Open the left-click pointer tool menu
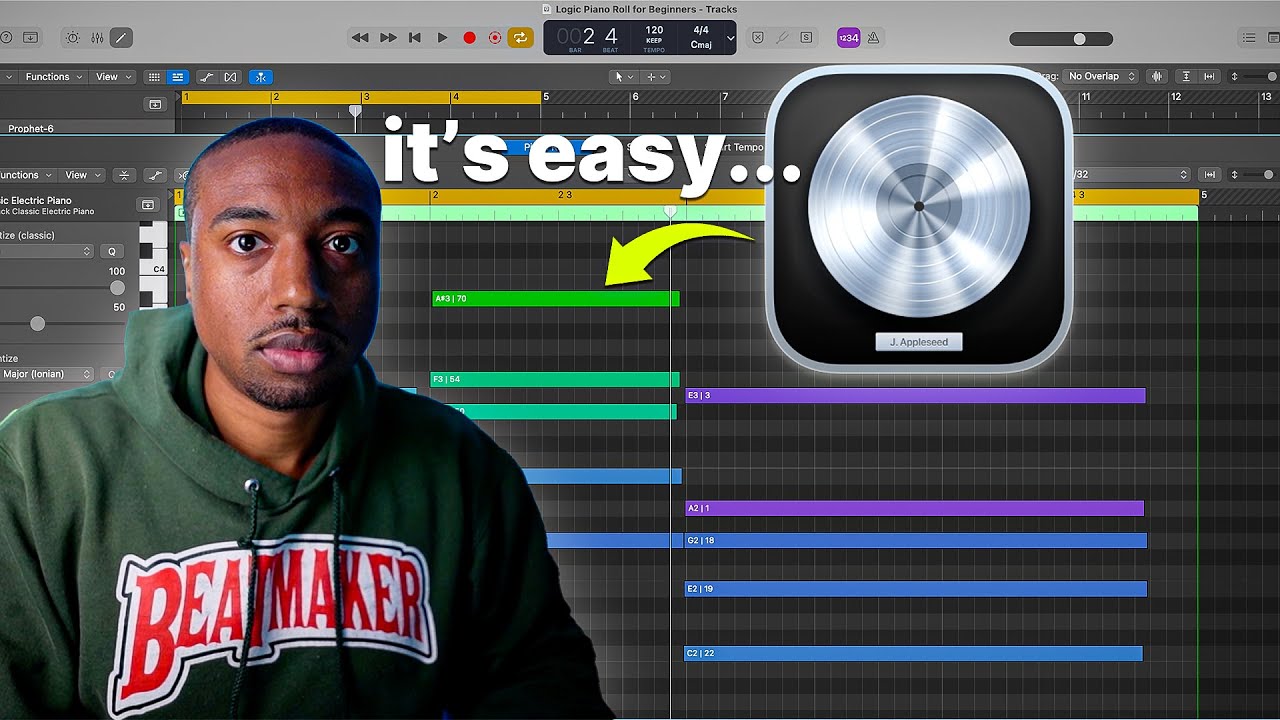This screenshot has width=1280, height=720. (624, 77)
